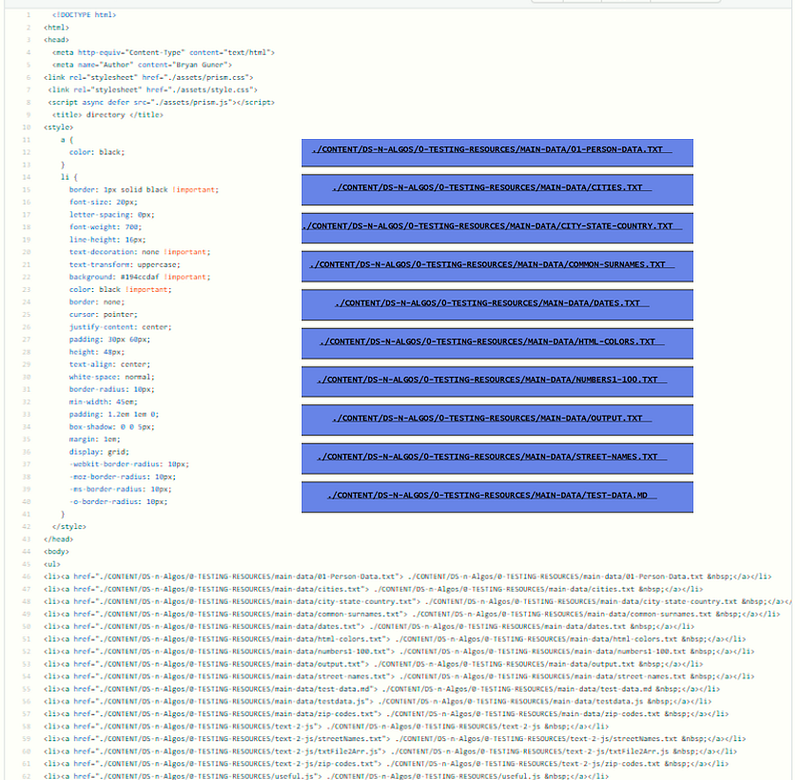800x780 pixels.
Task: Select the <!DOCTYPE html> code line
Action: 84,15
